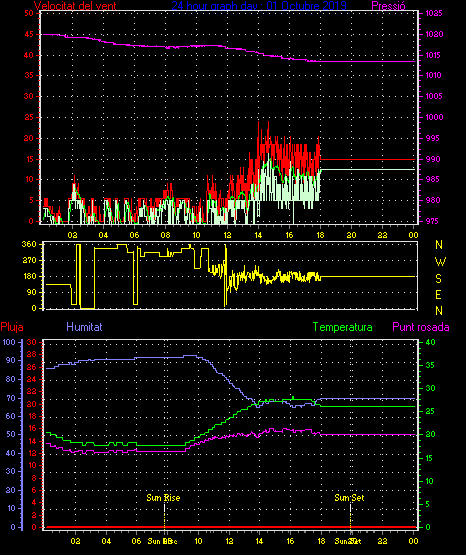Click the 'Sun Rise' marker label

coord(163,498)
